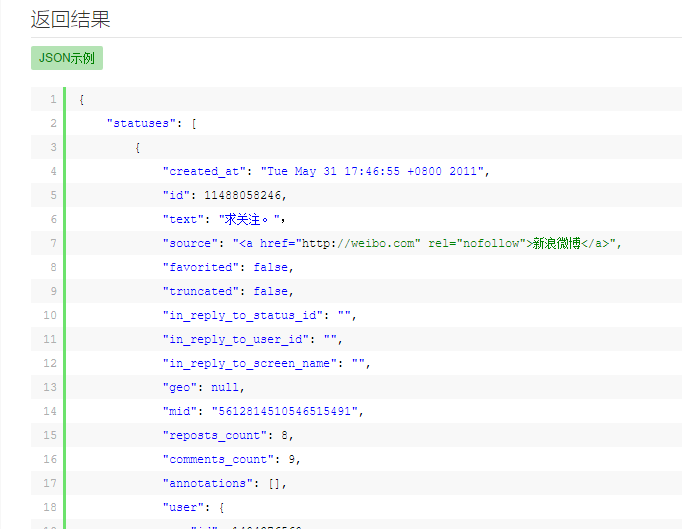The height and width of the screenshot is (529, 682).
Task: Click the 新浪微博 text in source line
Action: [x=558, y=244]
